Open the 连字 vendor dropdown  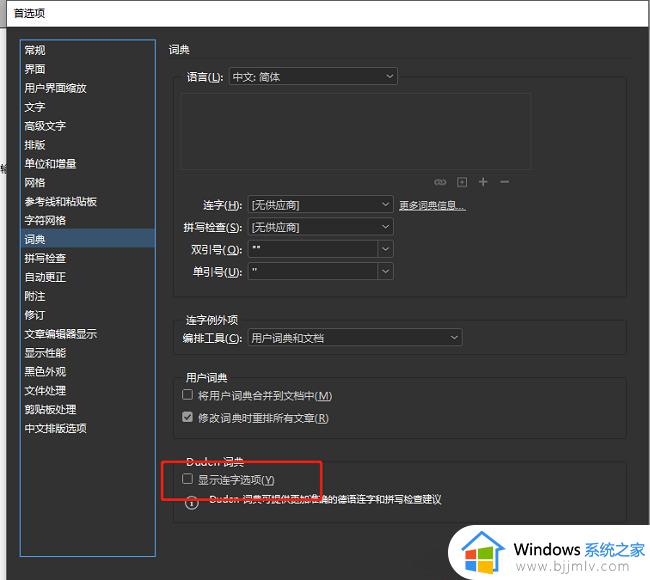(x=320, y=204)
